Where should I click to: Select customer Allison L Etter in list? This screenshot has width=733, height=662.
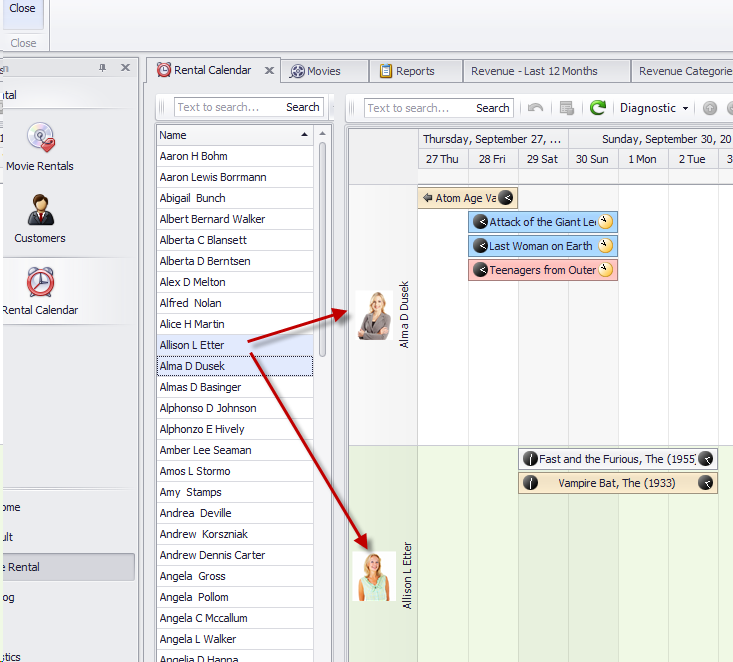click(x=235, y=345)
